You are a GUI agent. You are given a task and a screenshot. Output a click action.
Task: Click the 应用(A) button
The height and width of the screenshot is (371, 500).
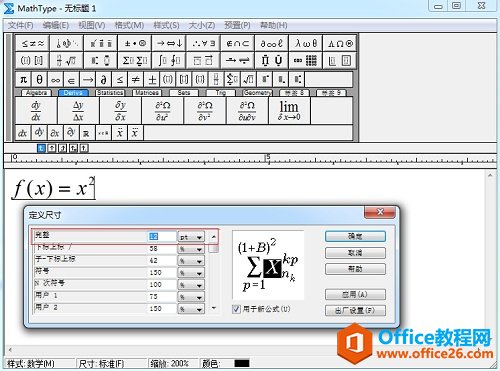355,294
